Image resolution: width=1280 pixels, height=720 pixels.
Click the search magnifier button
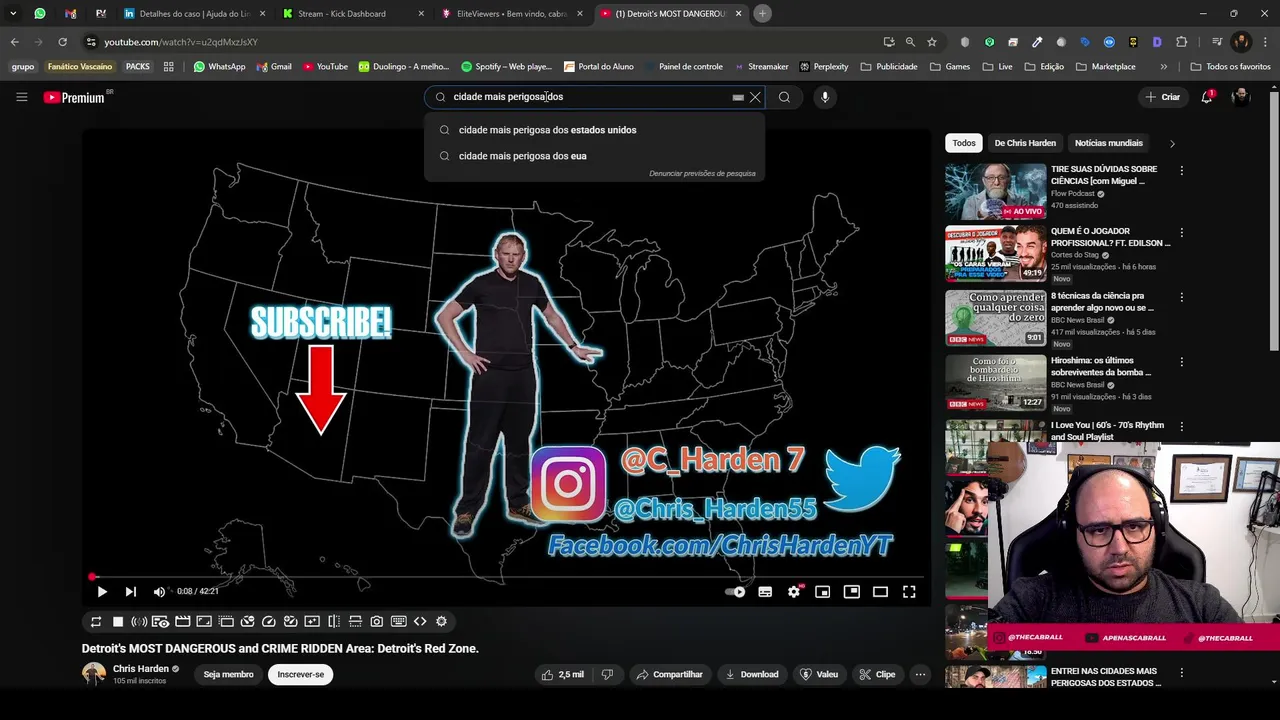pyautogui.click(x=785, y=97)
